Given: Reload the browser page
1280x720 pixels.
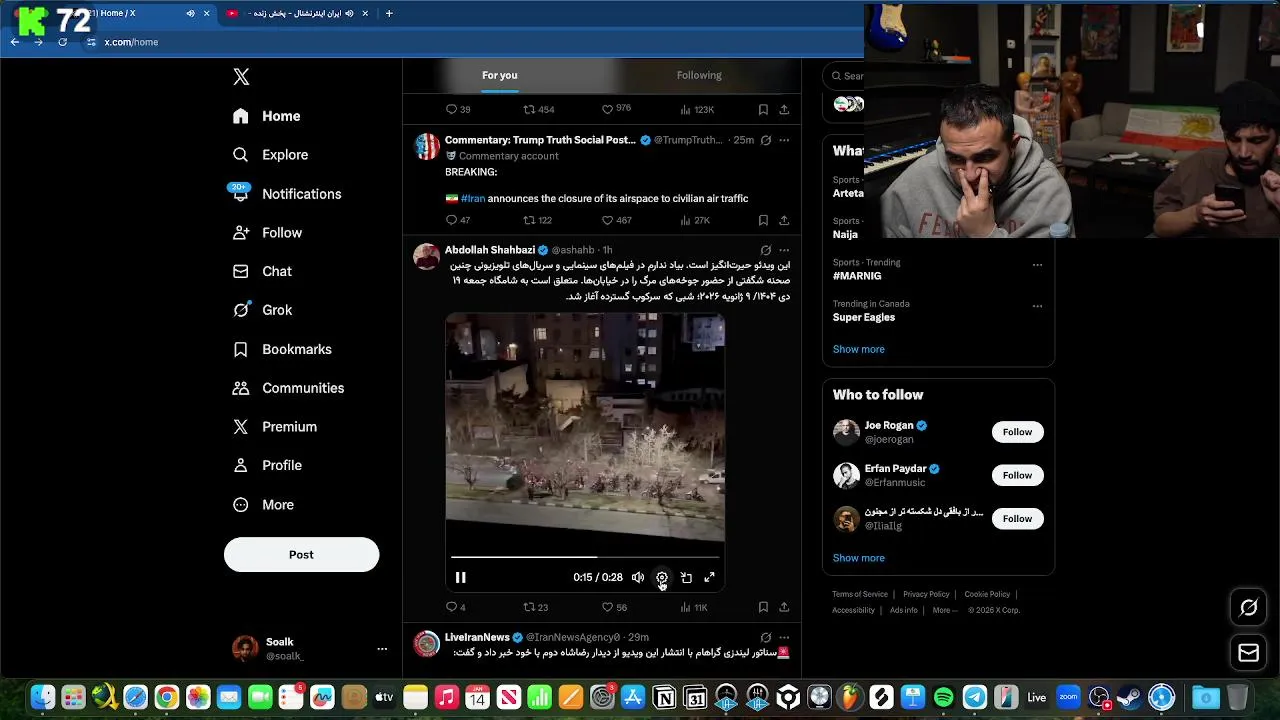Looking at the screenshot, I should [62, 42].
